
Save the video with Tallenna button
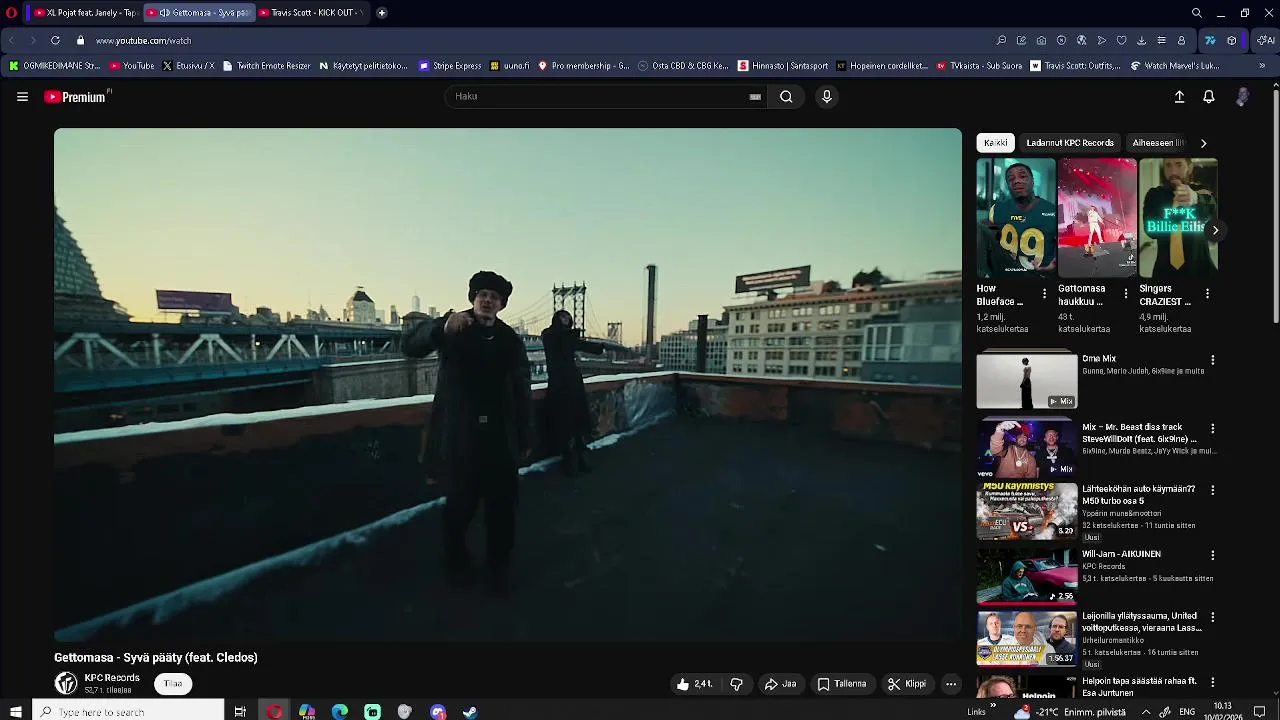pos(842,684)
